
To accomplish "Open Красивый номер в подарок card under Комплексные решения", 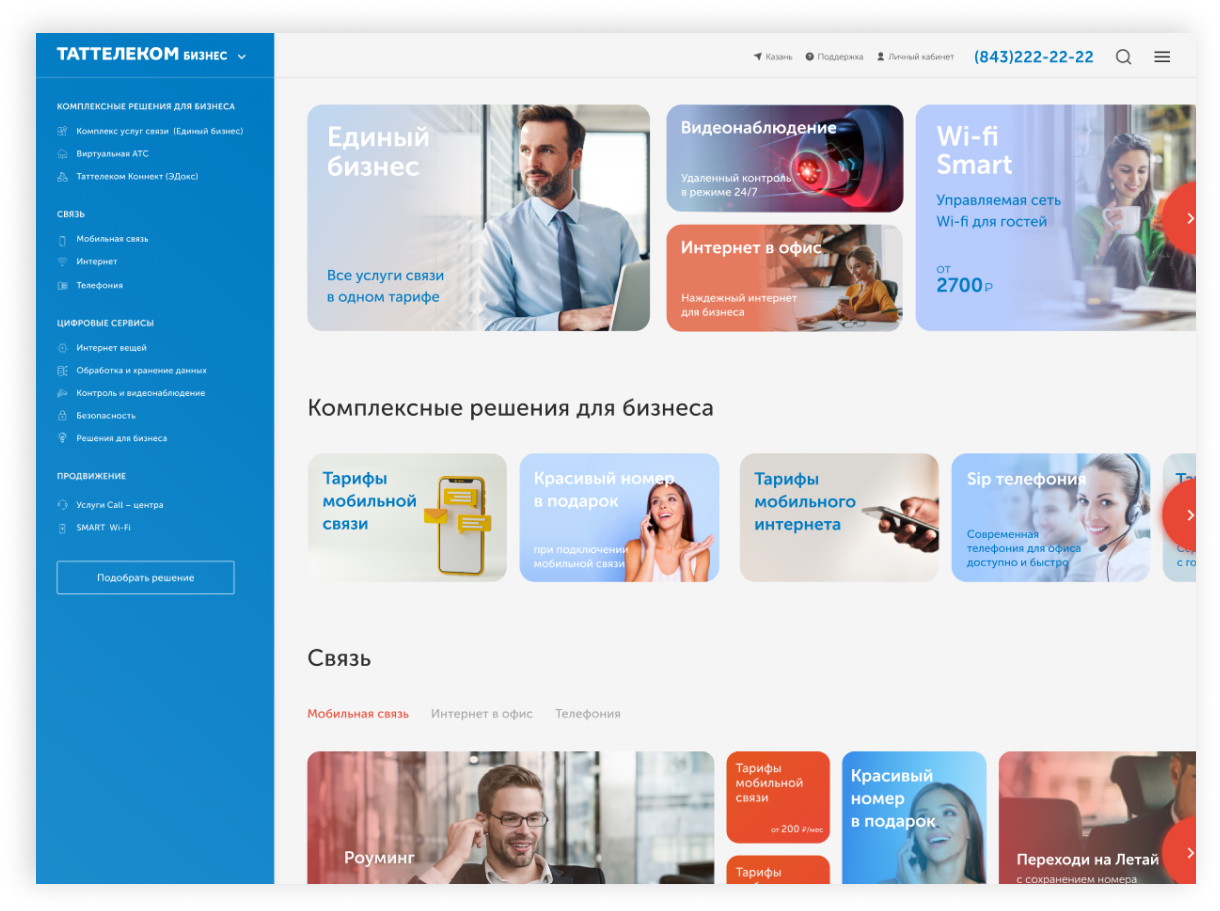I will [x=619, y=518].
